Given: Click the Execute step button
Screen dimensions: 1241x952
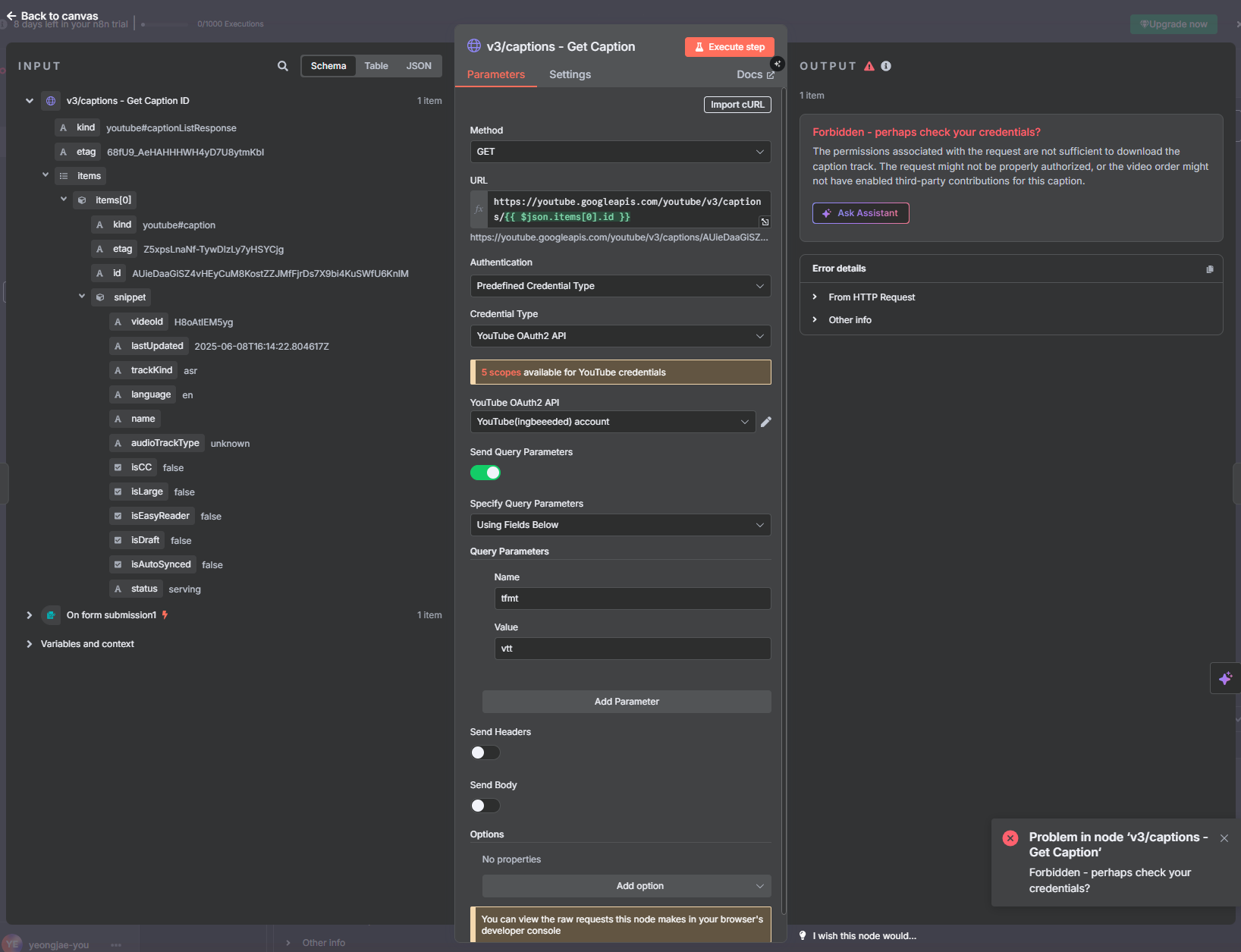Looking at the screenshot, I should tap(730, 47).
